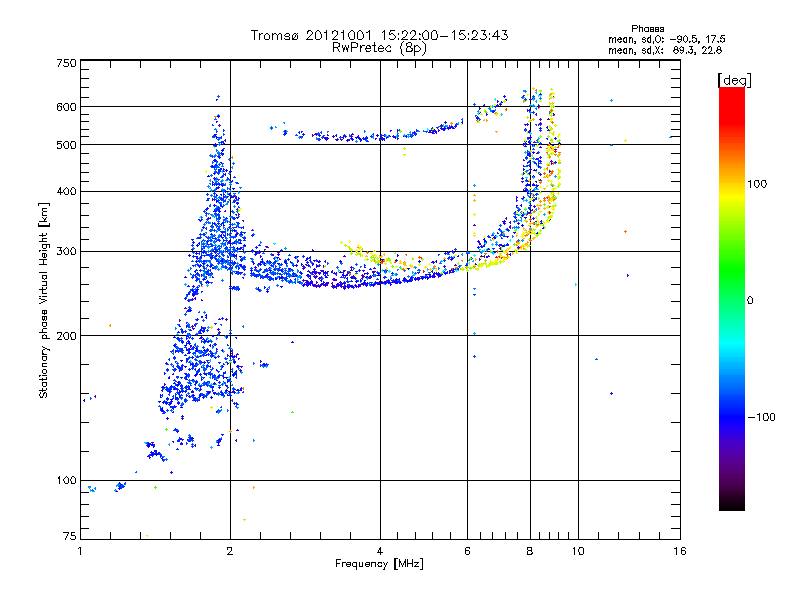
Task: Click the '200' y-axis tick label
Action: tap(66, 336)
